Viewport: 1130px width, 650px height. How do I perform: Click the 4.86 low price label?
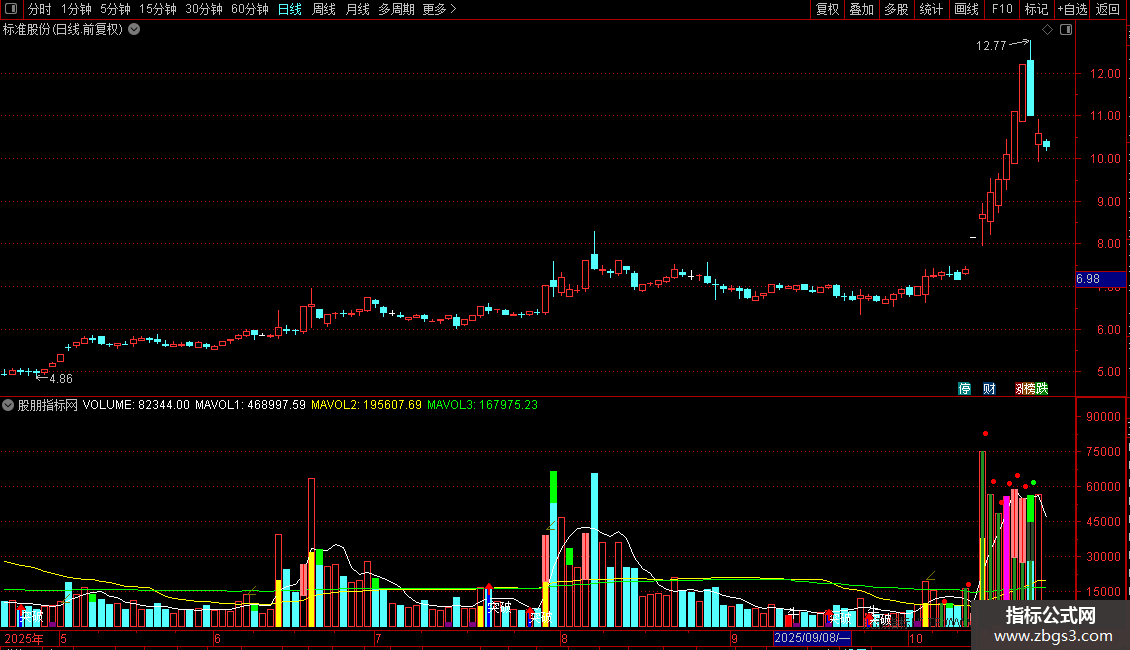[x=61, y=378]
